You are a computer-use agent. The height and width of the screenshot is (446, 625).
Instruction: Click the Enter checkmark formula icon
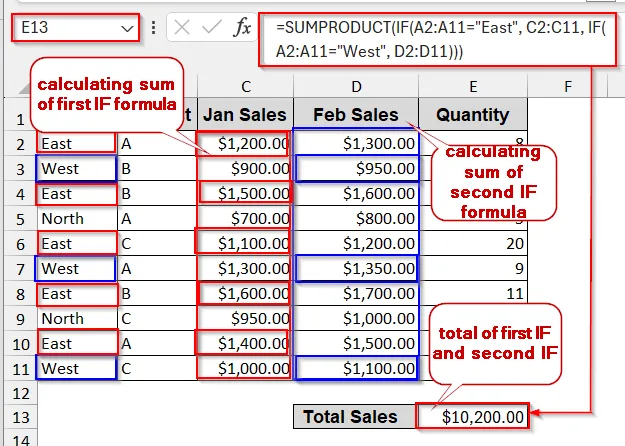click(212, 28)
